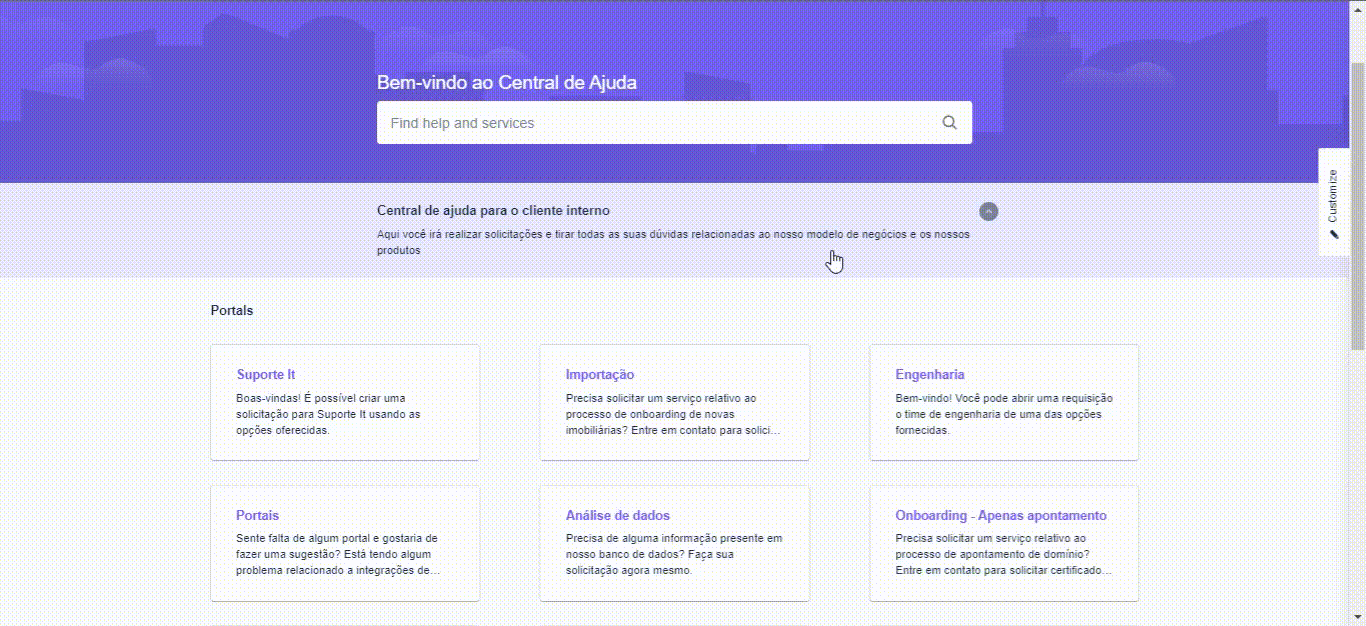
Task: Click 'Central de ajuda para o cliente interno' title
Action: click(493, 211)
